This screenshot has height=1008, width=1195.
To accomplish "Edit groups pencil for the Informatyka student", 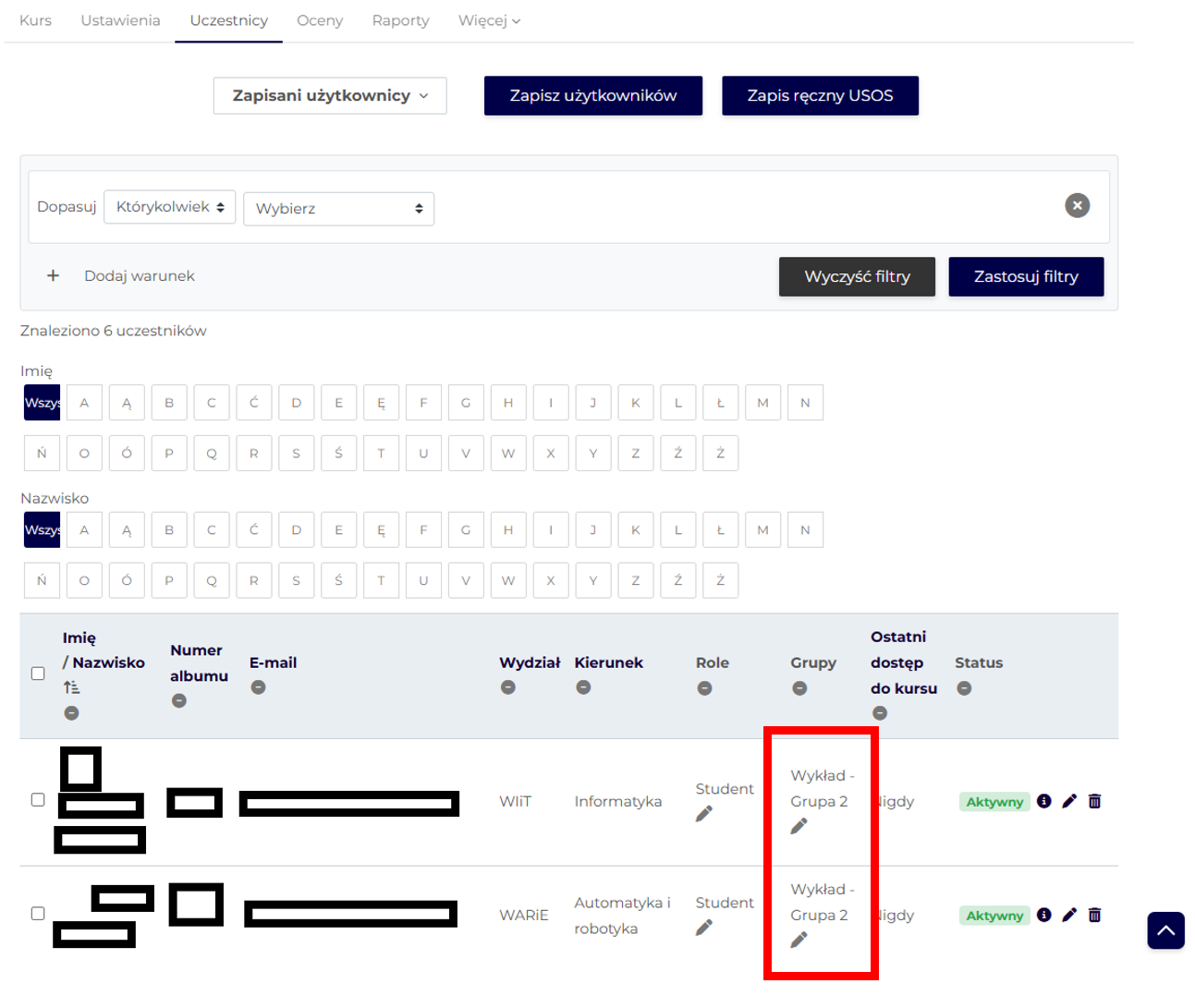I will click(799, 826).
